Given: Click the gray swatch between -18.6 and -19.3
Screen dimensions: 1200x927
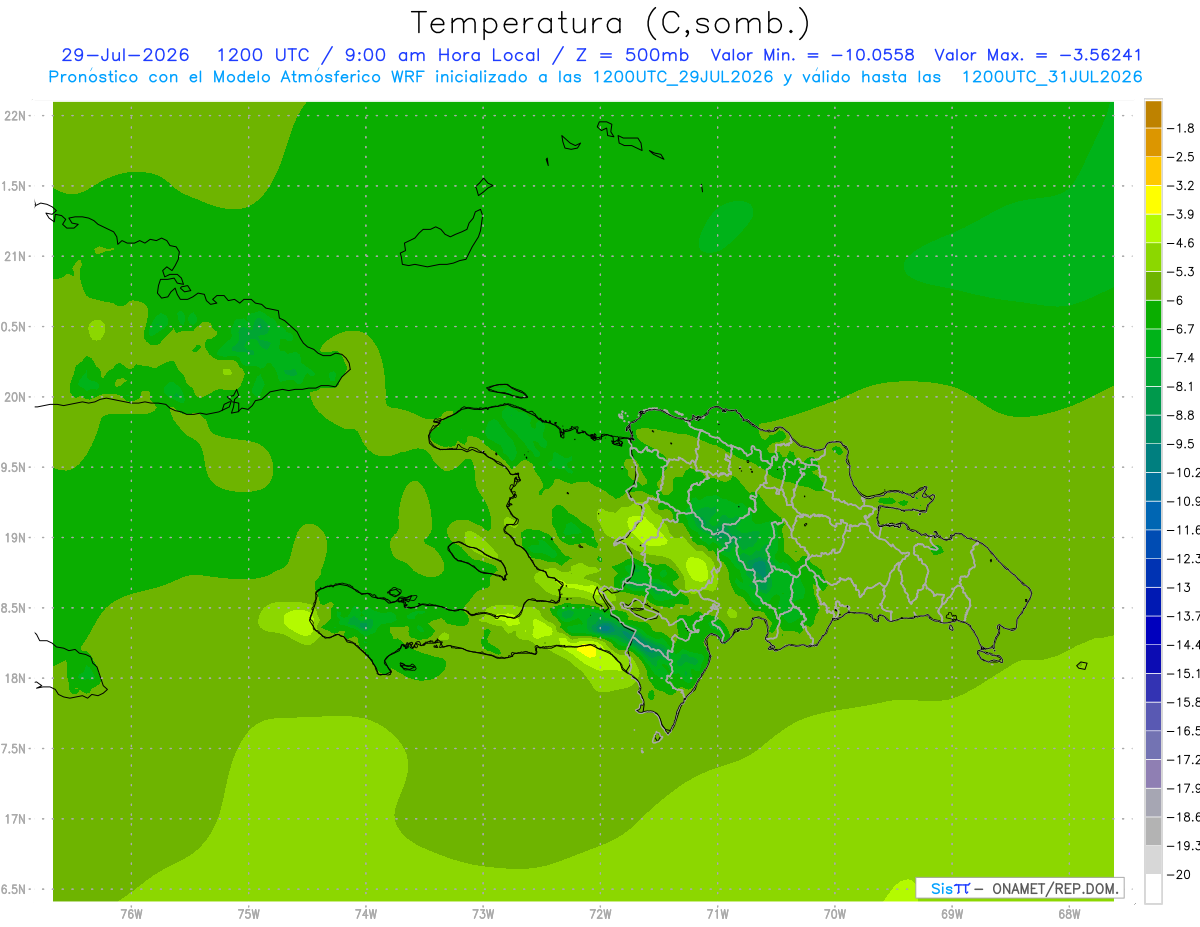Looking at the screenshot, I should coord(1153,831).
